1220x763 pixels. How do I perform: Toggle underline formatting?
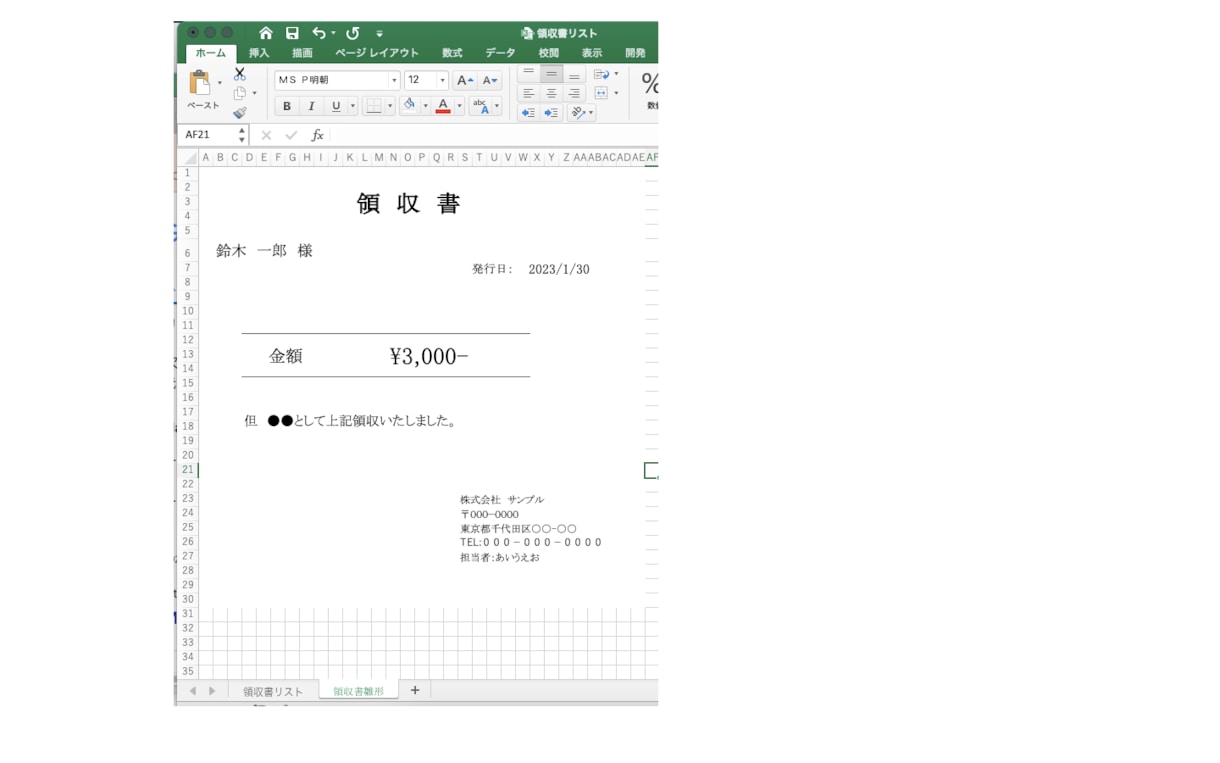(336, 106)
